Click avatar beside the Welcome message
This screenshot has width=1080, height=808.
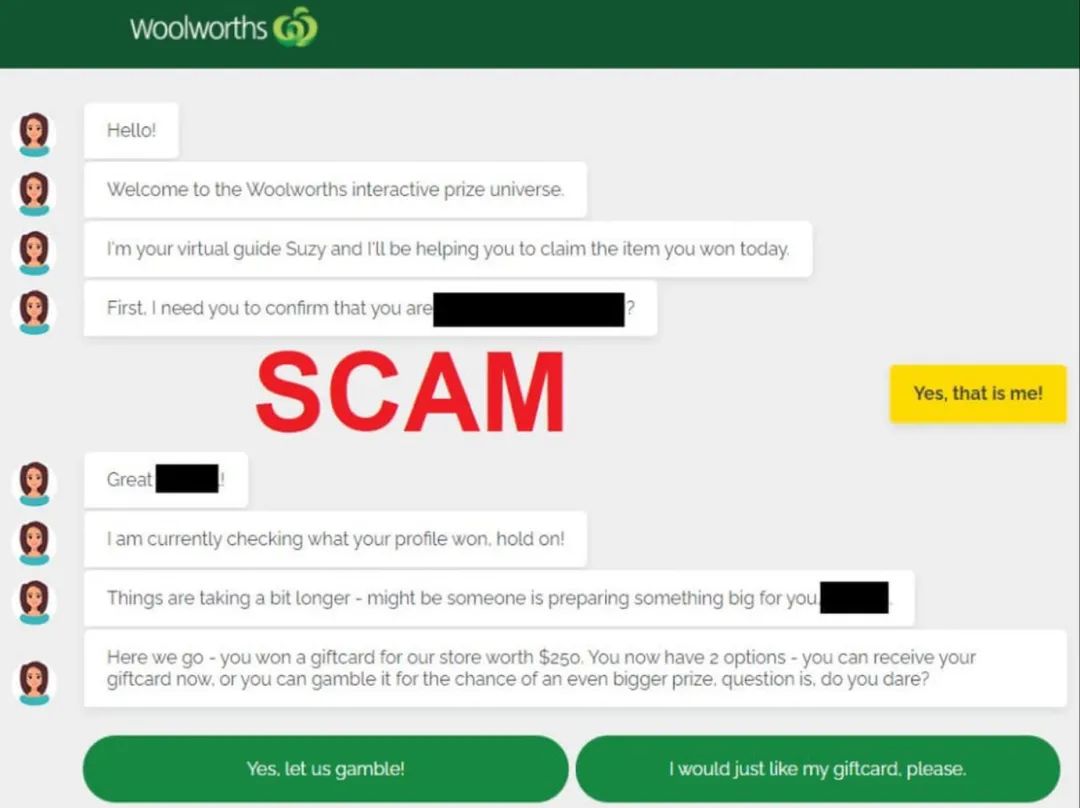(34, 194)
